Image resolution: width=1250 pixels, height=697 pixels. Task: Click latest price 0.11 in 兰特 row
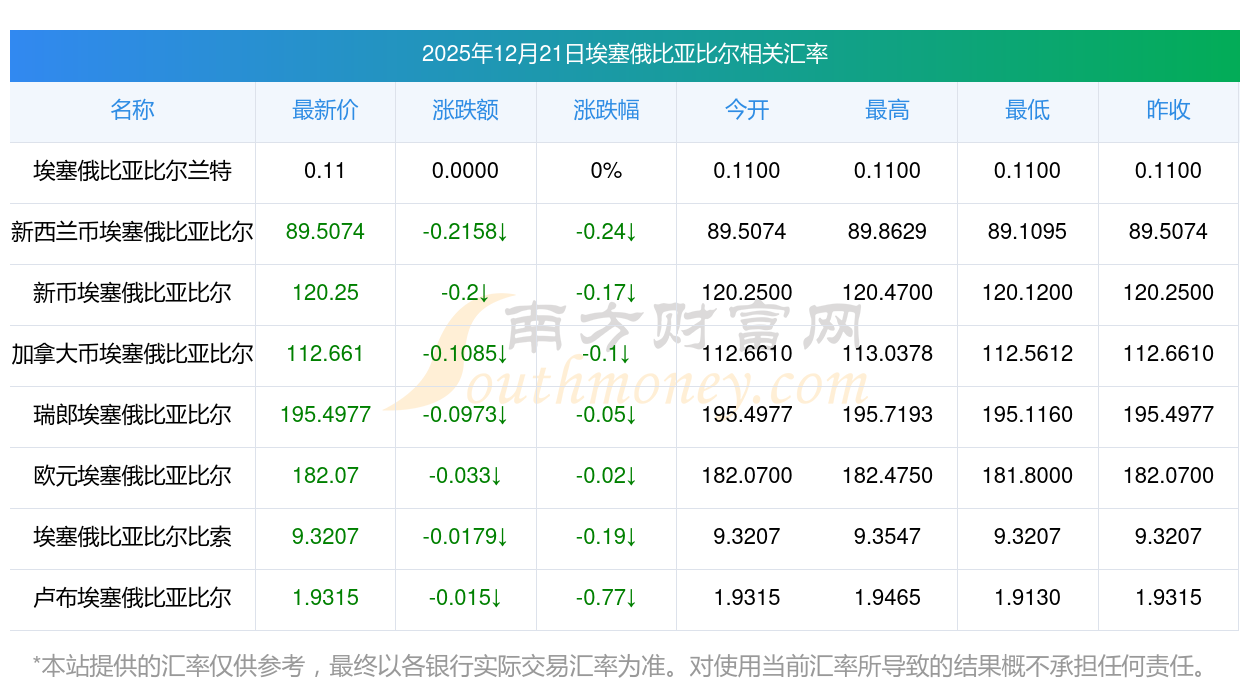click(325, 171)
